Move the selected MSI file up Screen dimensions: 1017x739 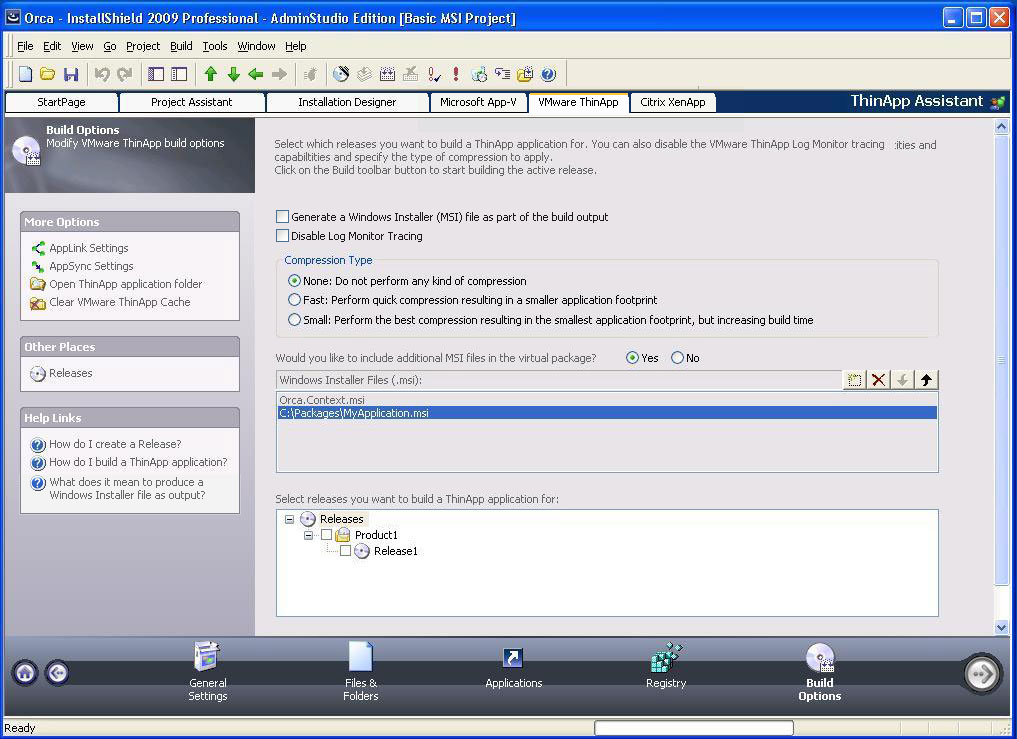point(926,380)
